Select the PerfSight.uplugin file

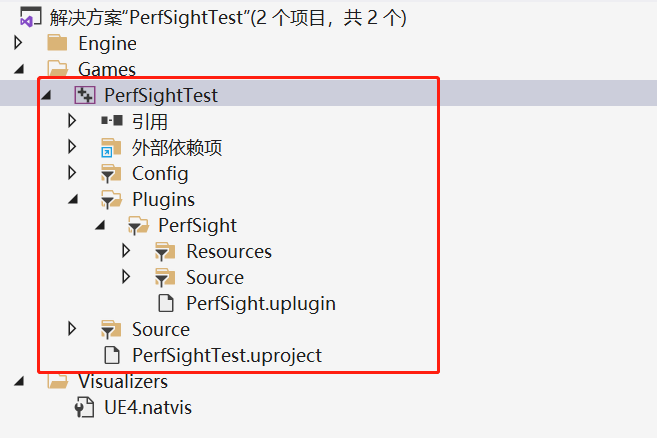pos(260,304)
